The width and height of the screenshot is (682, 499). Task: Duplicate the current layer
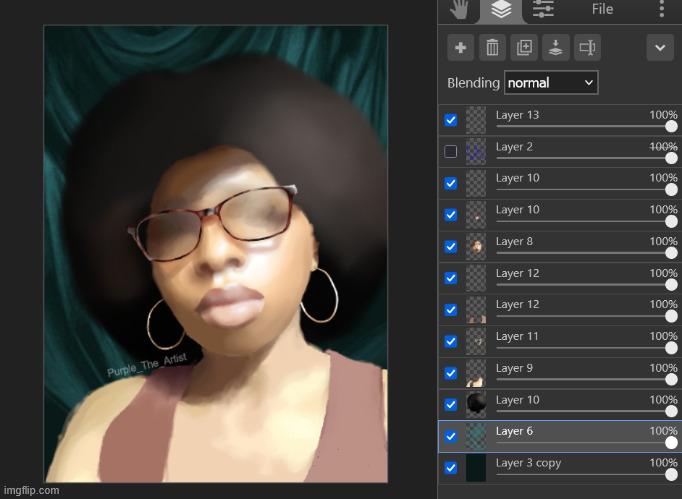tap(524, 47)
